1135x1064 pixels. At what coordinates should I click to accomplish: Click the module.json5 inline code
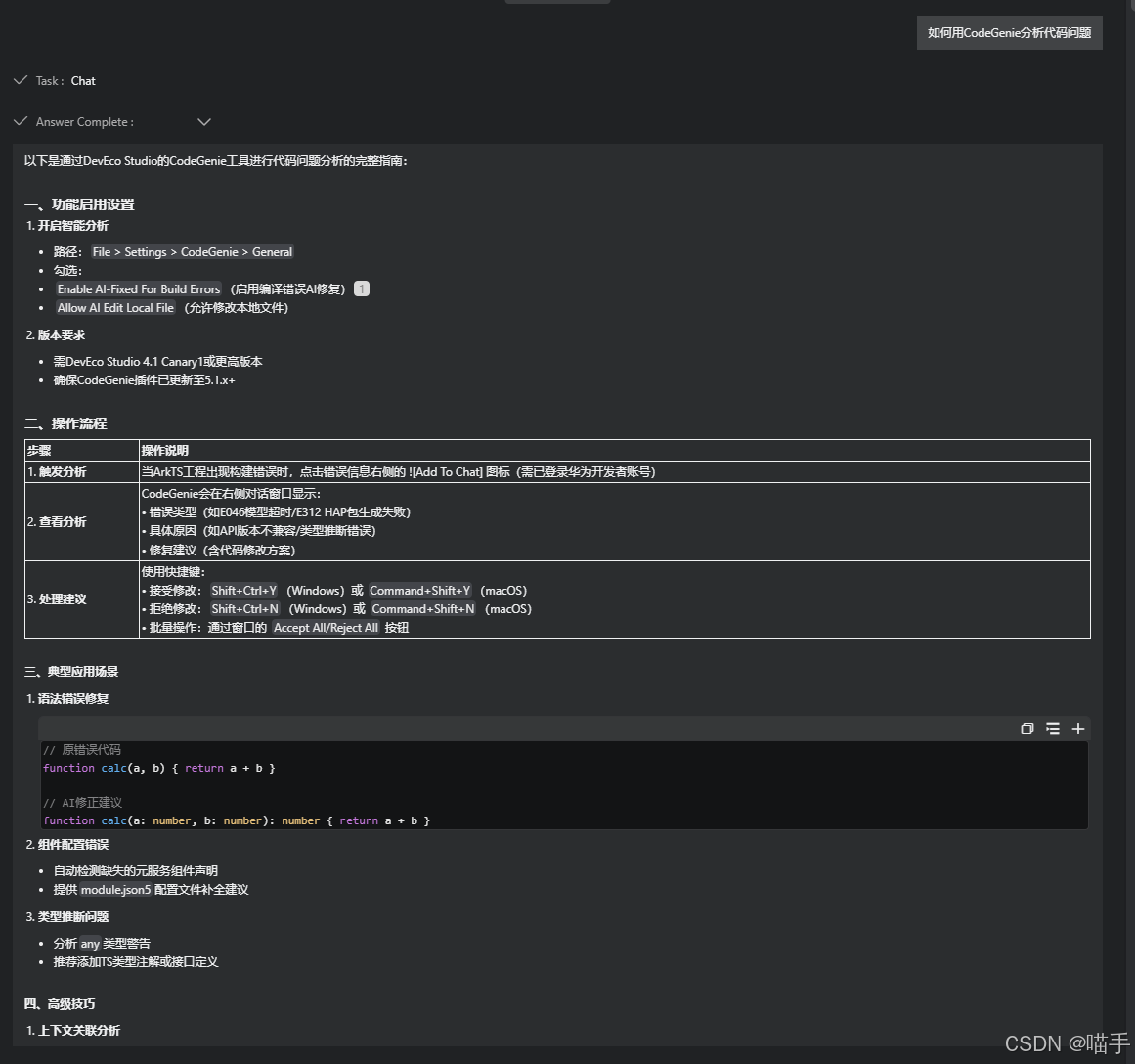pyautogui.click(x=115, y=890)
